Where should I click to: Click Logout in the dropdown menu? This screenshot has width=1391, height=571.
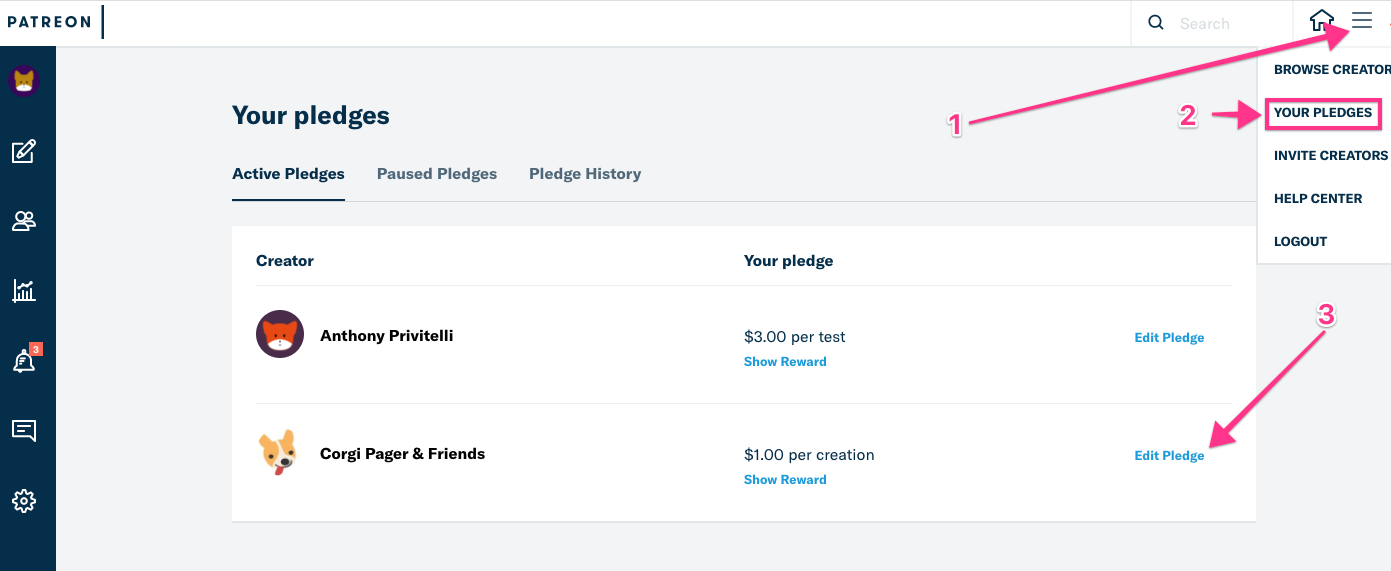1300,242
